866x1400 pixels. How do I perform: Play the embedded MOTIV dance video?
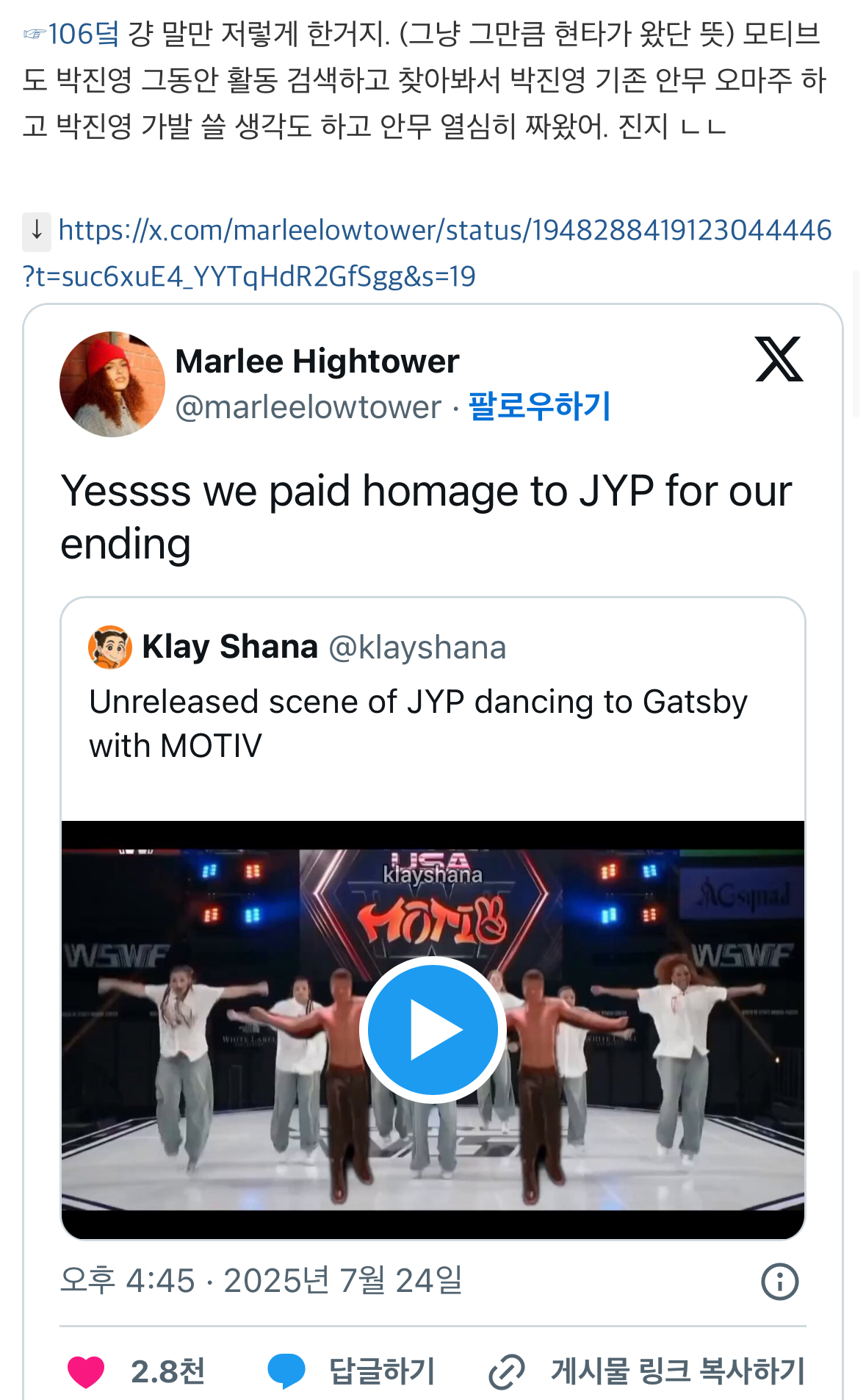tap(433, 1030)
